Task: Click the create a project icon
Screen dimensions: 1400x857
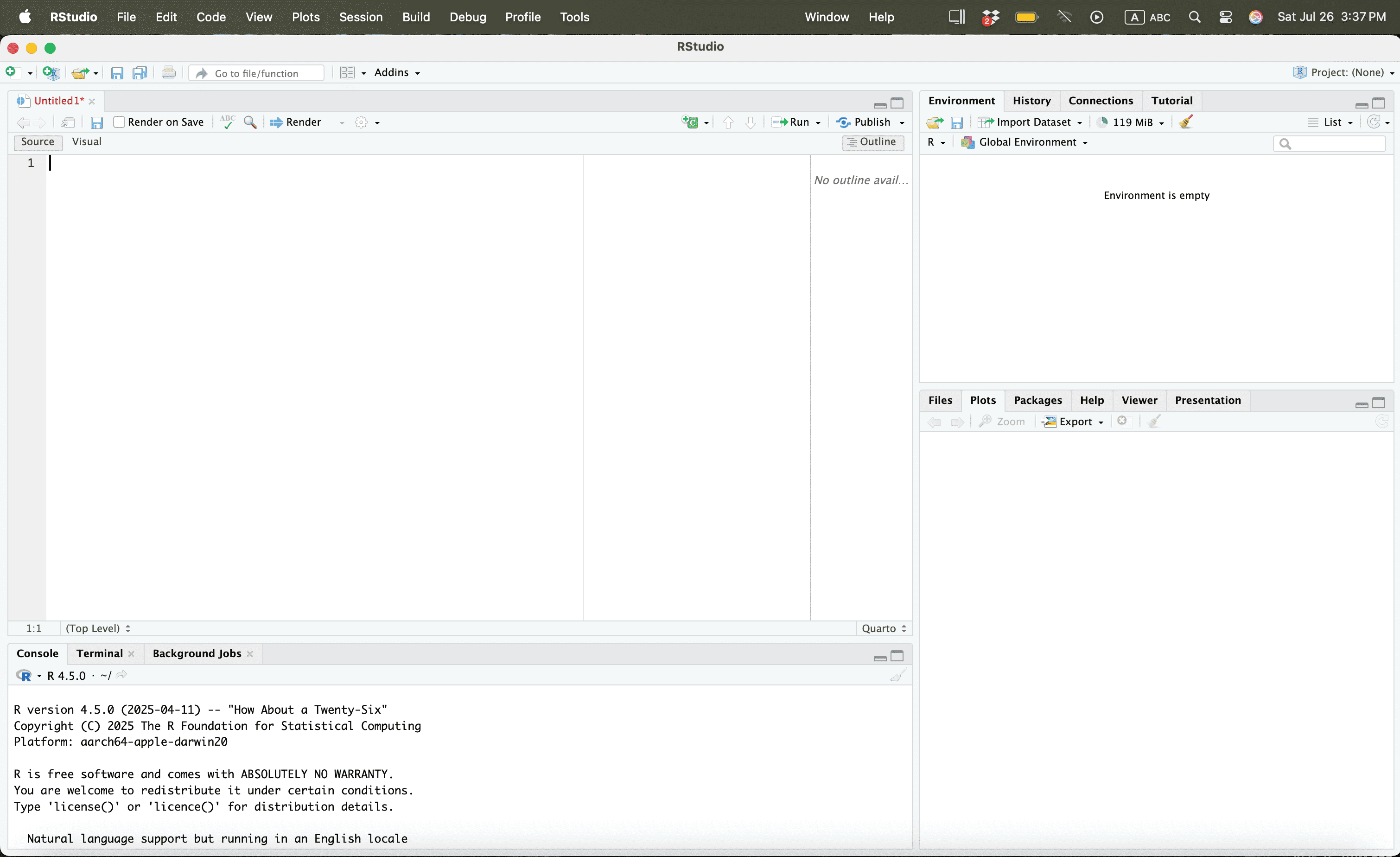Action: click(x=51, y=73)
